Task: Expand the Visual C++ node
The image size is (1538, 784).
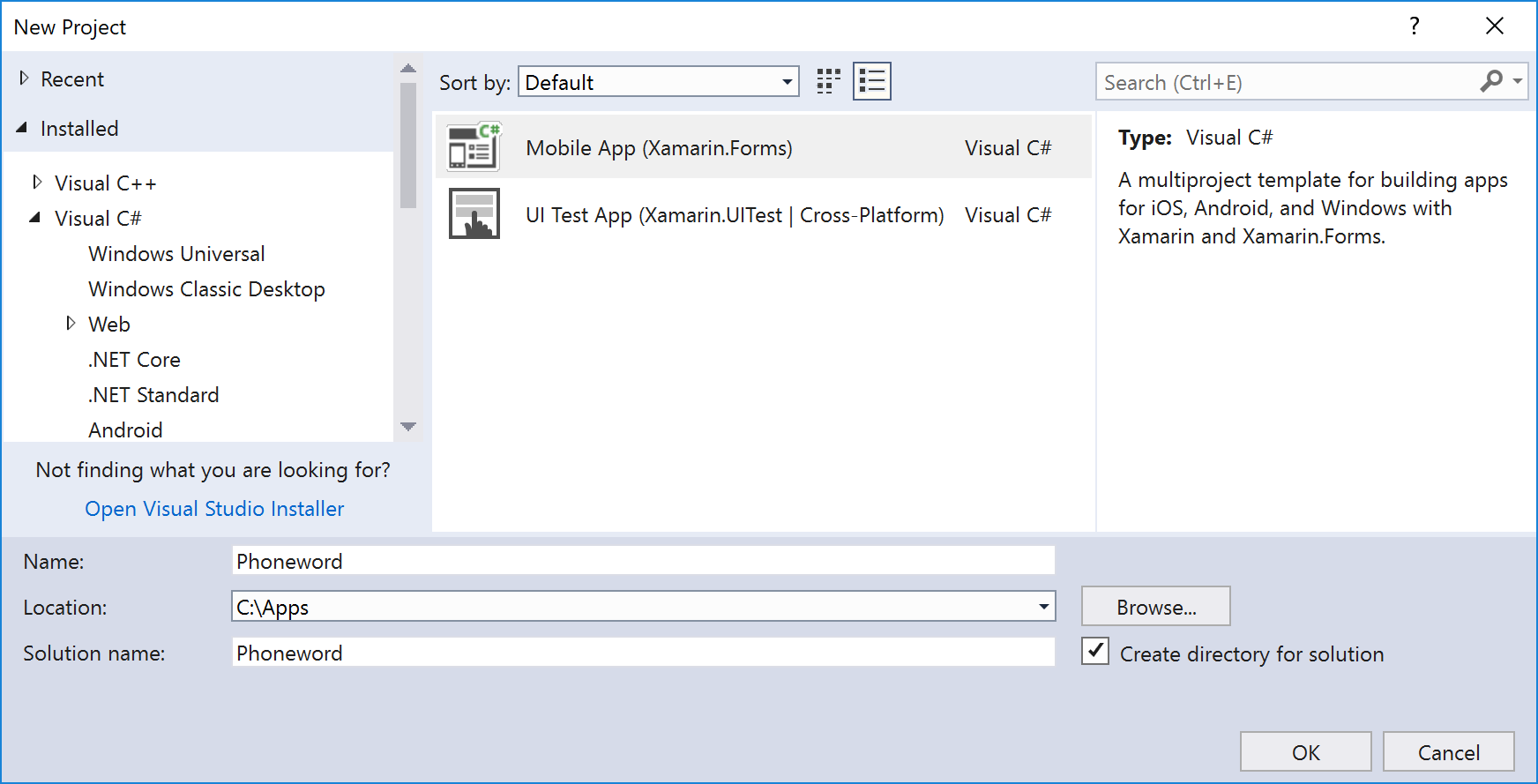Action: coord(37,182)
